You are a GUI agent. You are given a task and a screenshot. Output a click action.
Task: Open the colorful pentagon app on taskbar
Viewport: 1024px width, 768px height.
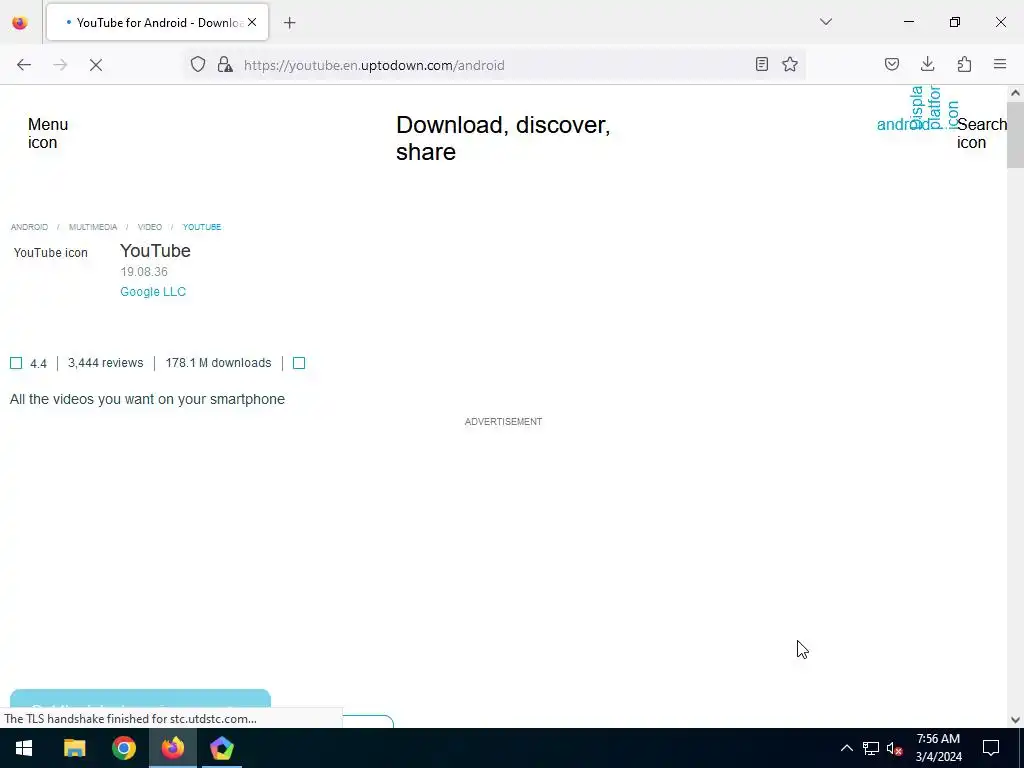(x=221, y=748)
